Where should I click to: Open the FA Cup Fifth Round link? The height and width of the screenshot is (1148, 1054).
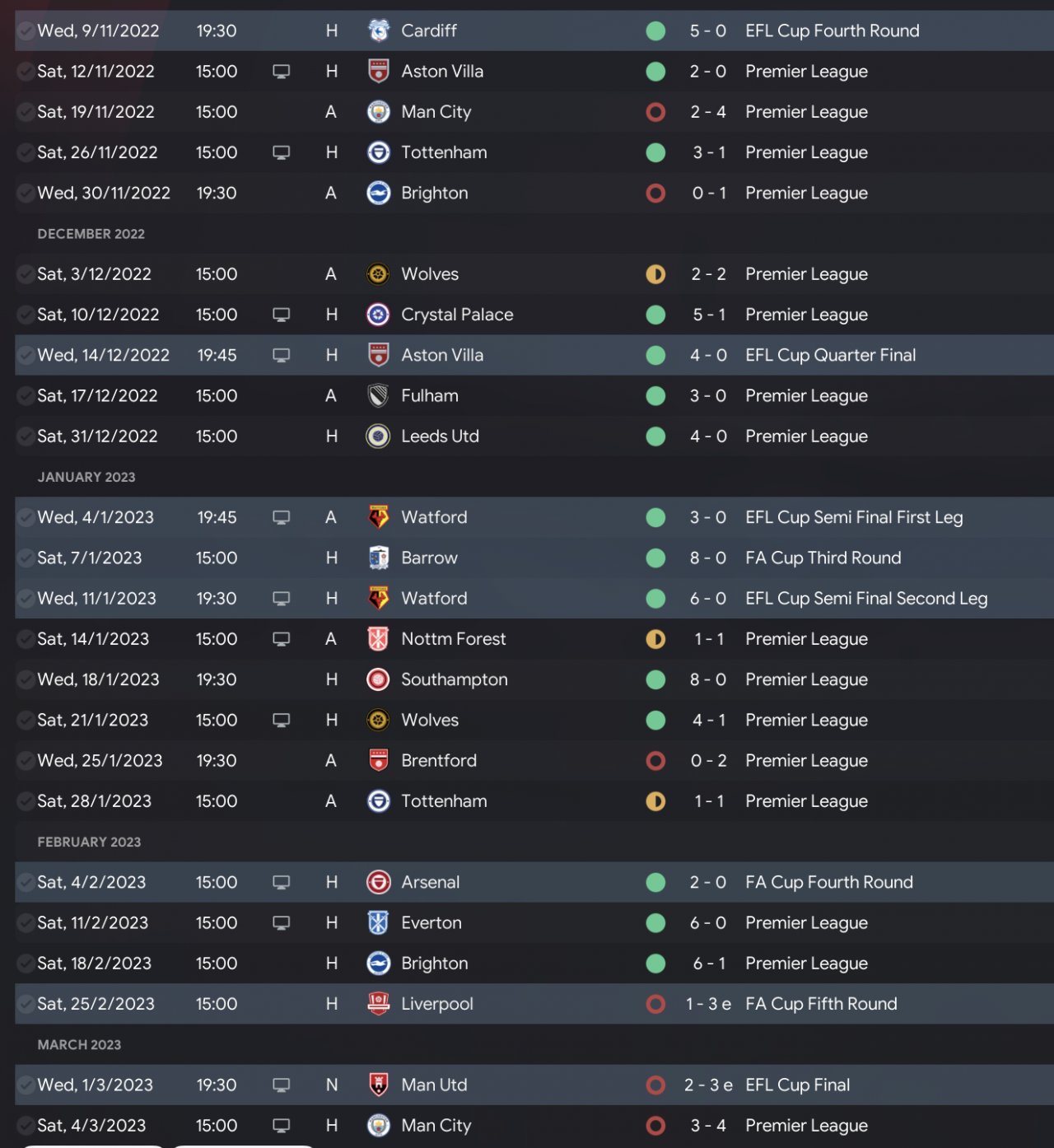pyautogui.click(x=821, y=1004)
